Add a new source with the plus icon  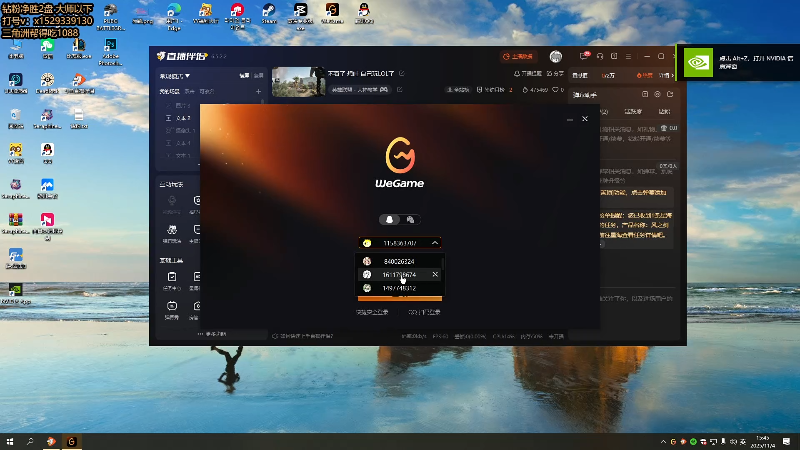[x=258, y=91]
